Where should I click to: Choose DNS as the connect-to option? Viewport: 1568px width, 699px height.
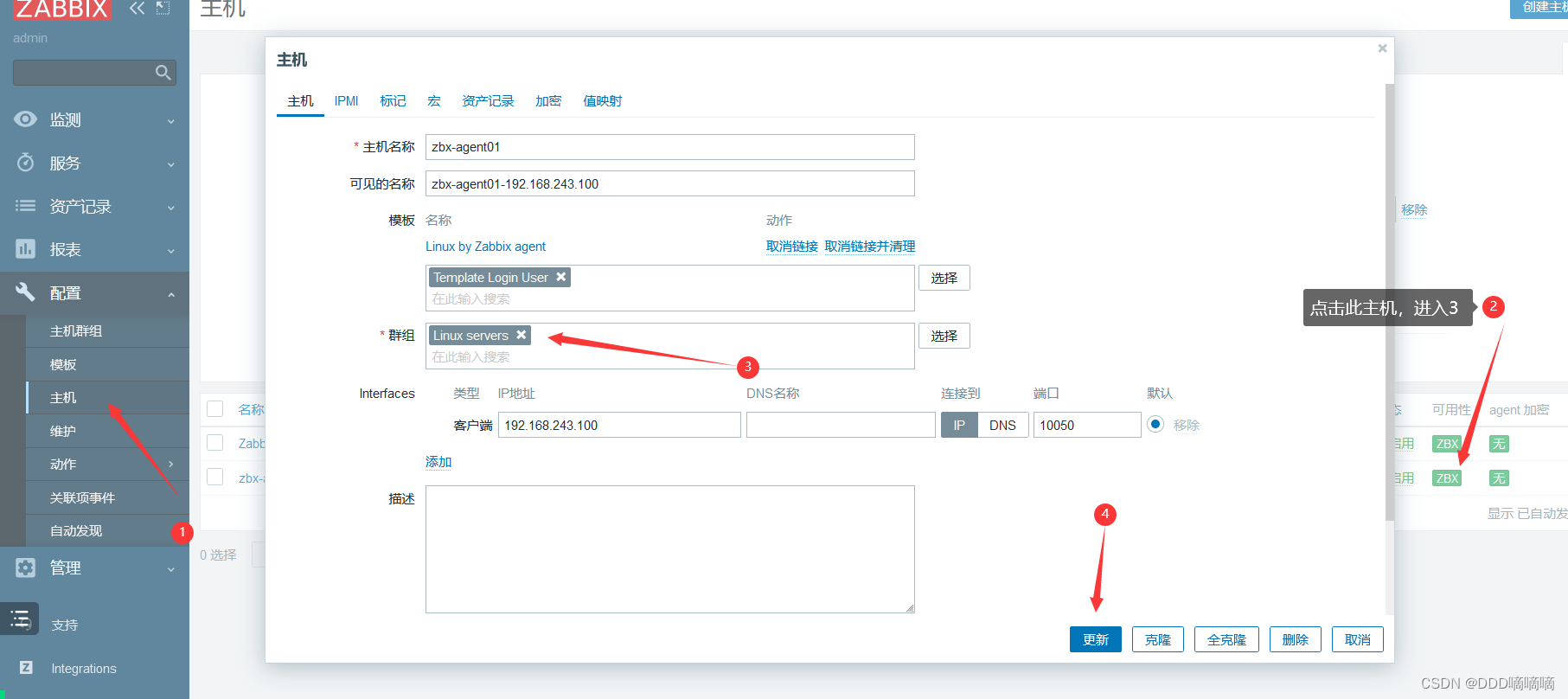click(1003, 425)
